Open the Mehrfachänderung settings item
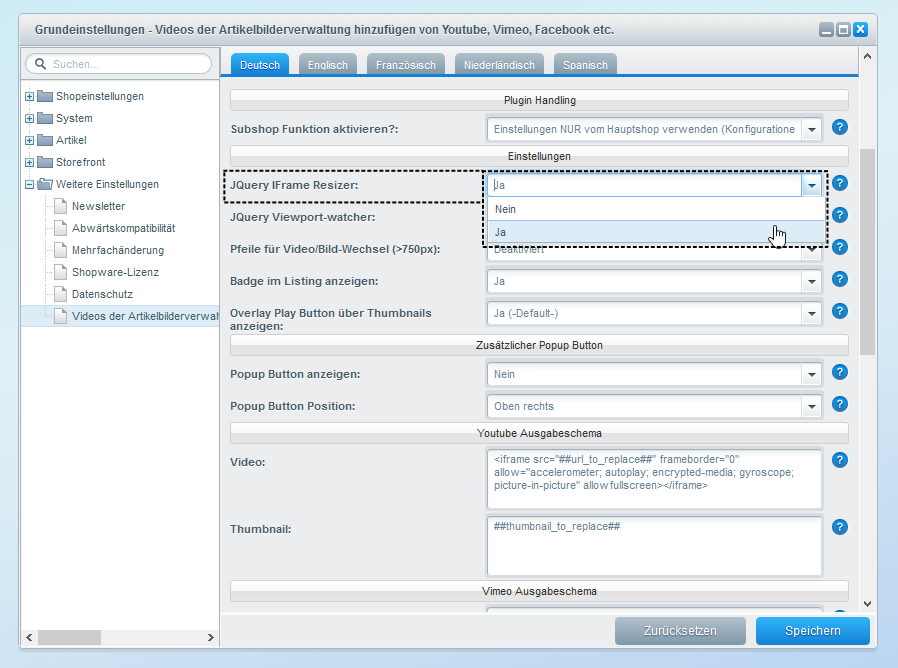The image size is (898, 668). tap(117, 250)
